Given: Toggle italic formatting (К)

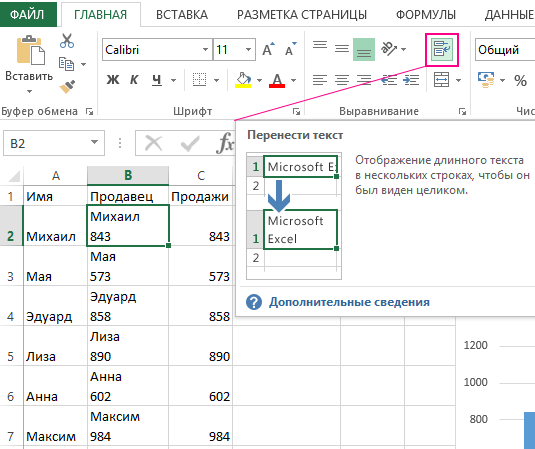Looking at the screenshot, I should point(134,80).
